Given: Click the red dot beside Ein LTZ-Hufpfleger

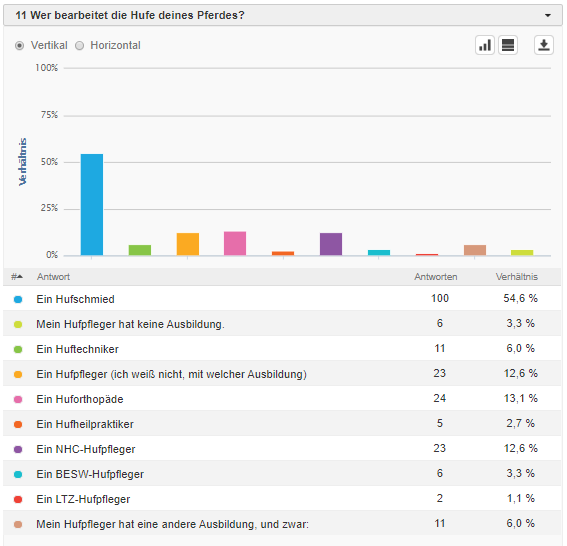Looking at the screenshot, I should [x=18, y=499].
